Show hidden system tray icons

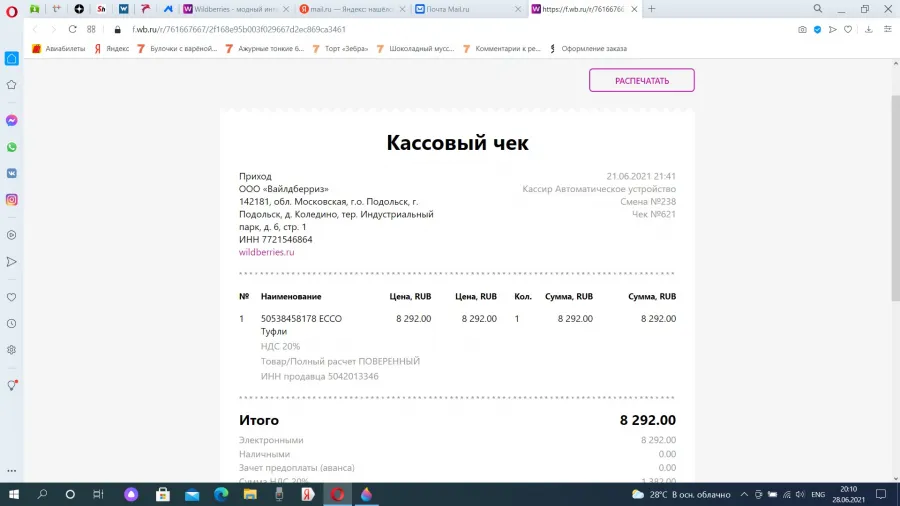744,495
